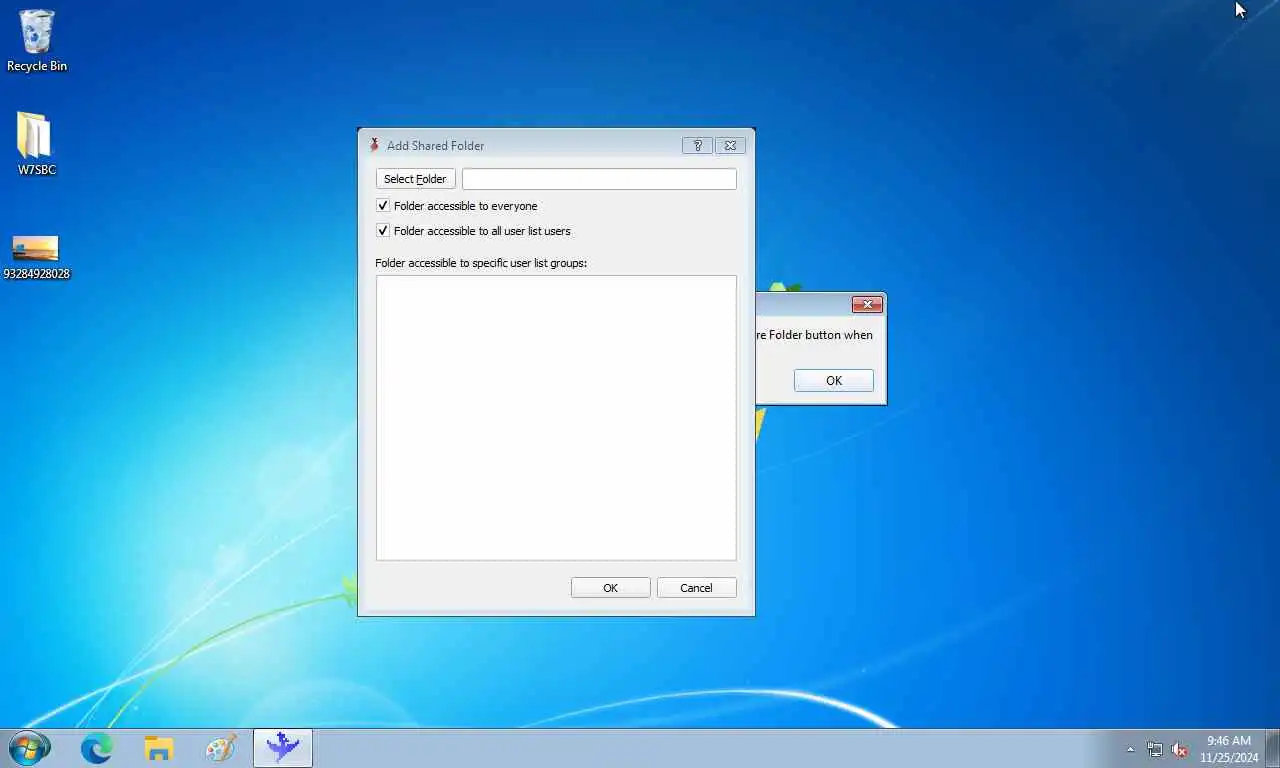The height and width of the screenshot is (768, 1280).
Task: Open the clock showing 9:46 AM
Action: coord(1229,749)
